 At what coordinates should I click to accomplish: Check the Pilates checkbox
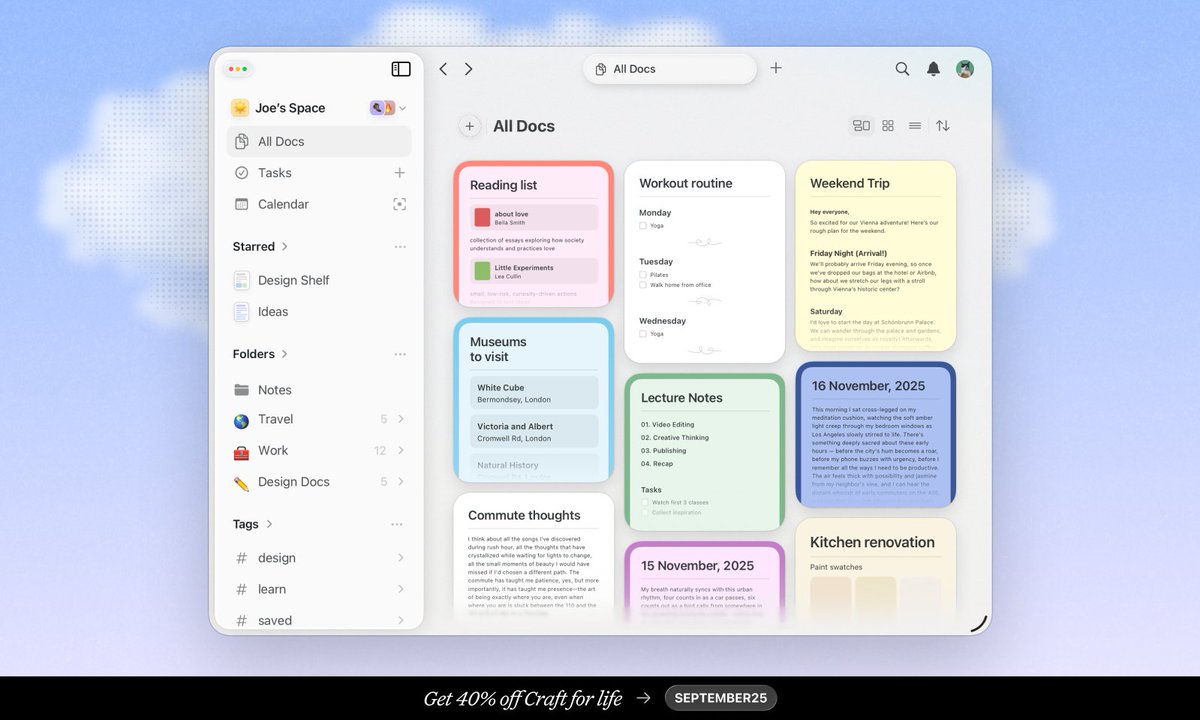tap(643, 274)
